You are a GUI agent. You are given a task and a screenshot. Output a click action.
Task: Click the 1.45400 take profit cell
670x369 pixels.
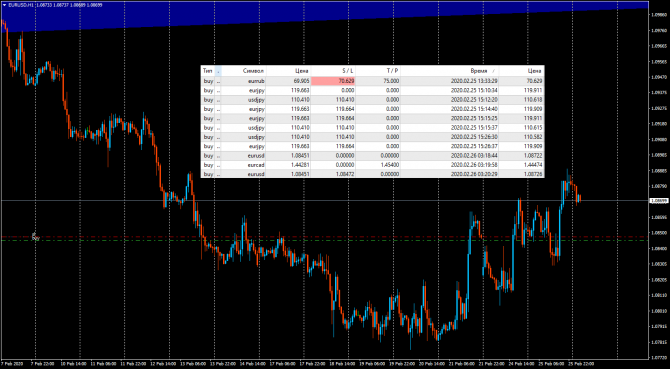tap(378, 165)
